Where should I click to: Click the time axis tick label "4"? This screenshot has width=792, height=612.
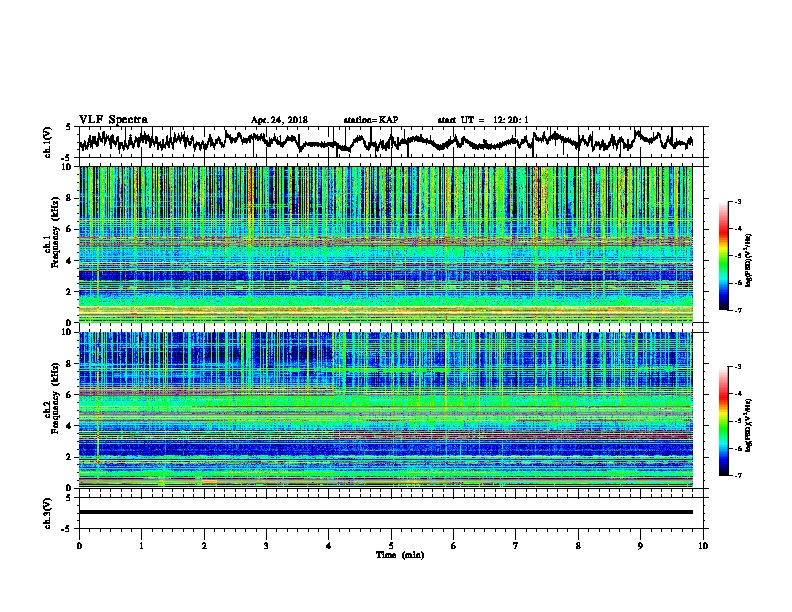click(329, 546)
